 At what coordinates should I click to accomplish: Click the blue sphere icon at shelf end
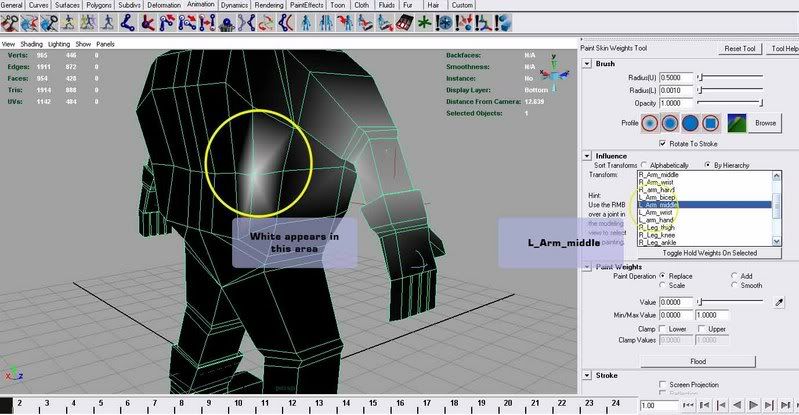tap(502, 23)
